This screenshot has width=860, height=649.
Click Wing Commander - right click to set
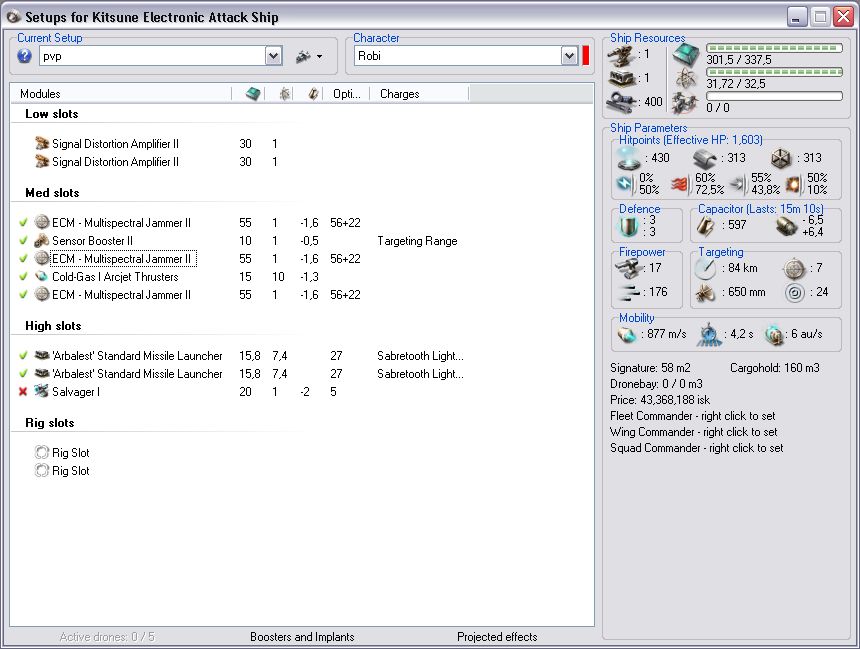693,432
